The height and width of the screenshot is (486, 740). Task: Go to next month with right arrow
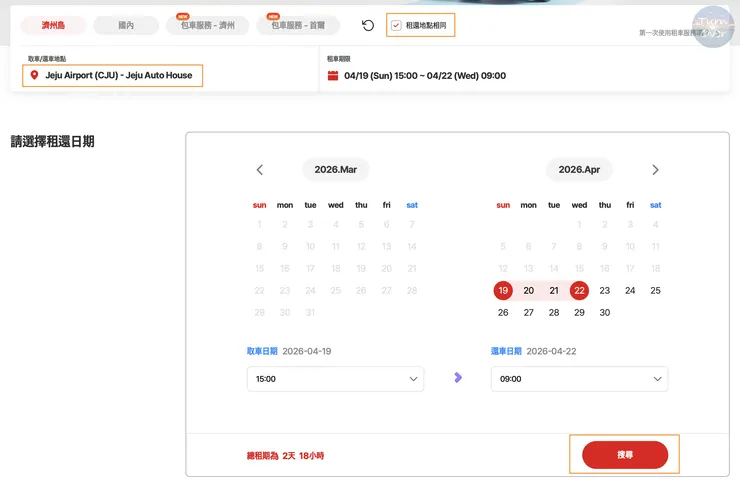655,170
